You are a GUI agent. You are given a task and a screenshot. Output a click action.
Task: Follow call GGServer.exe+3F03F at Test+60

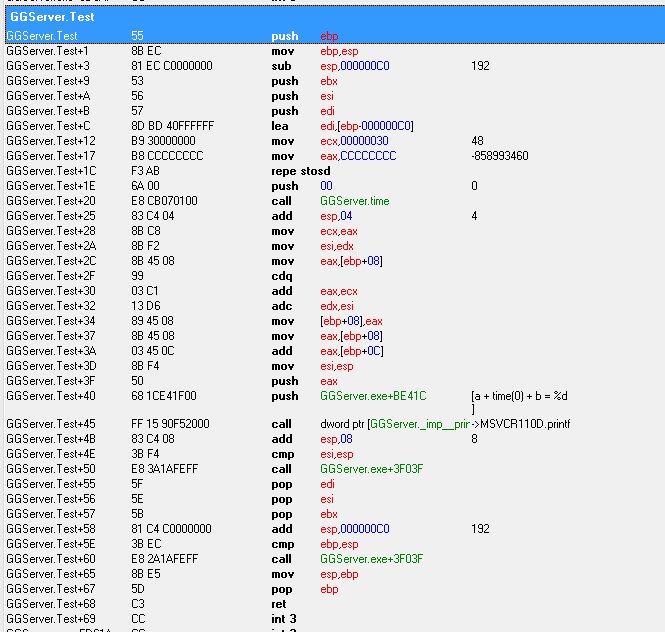pyautogui.click(x=372, y=559)
